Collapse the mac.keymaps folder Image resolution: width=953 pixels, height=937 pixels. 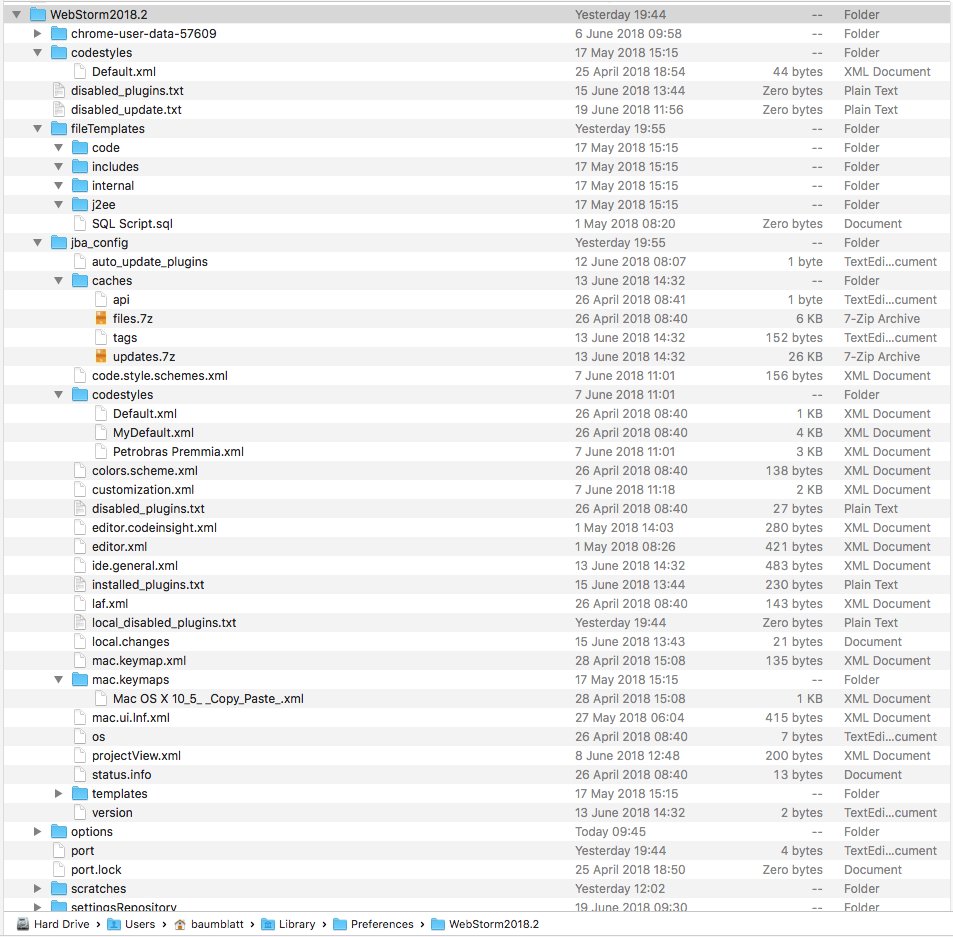click(58, 679)
